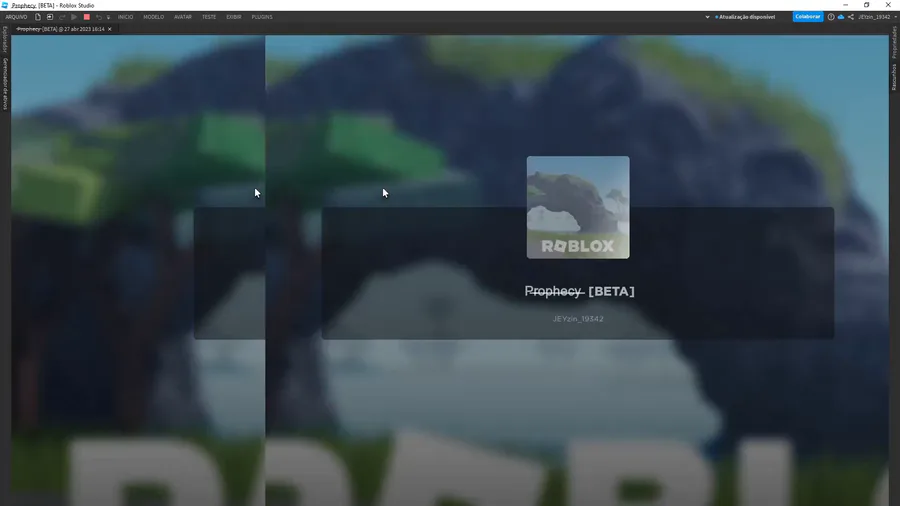Image resolution: width=900 pixels, height=506 pixels.
Task: Click the Roblox Studio app icon in title bar
Action: click(x=5, y=5)
